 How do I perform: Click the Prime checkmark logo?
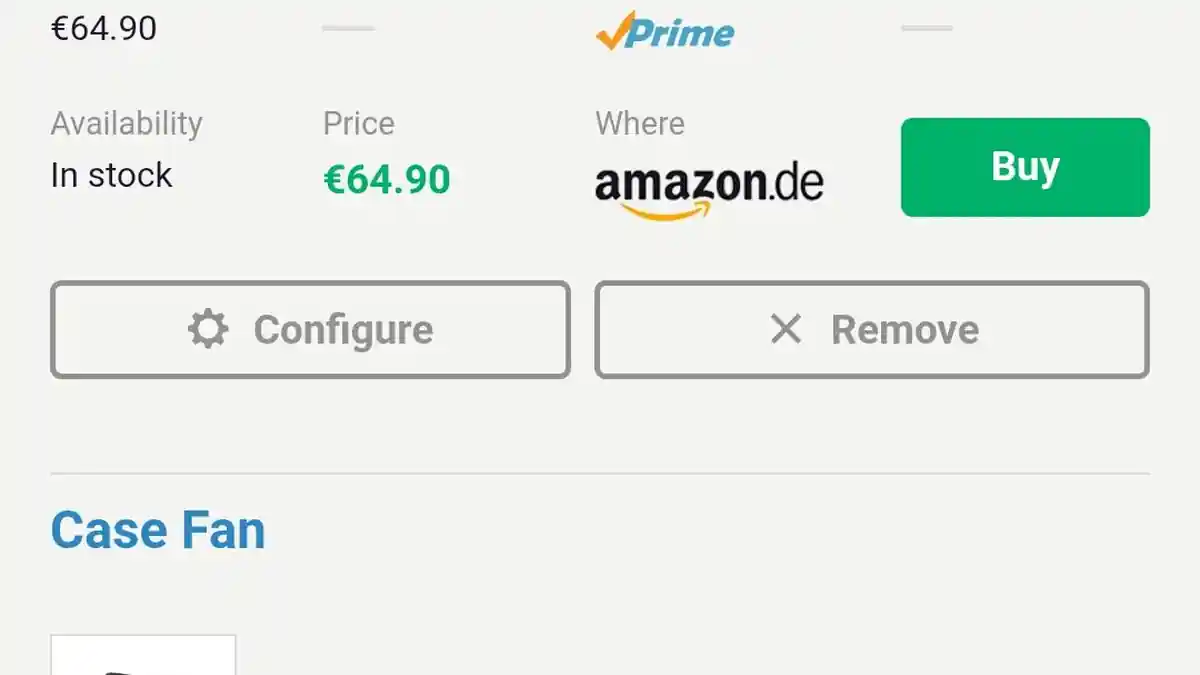[613, 30]
